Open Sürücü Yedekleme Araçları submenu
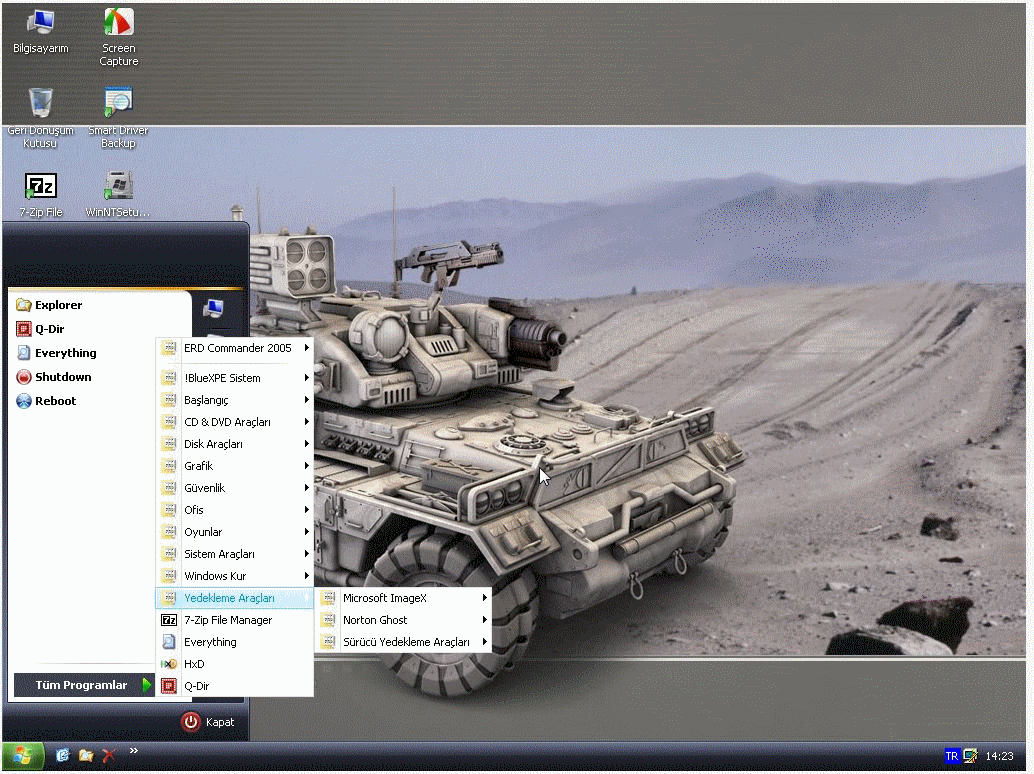 point(403,641)
